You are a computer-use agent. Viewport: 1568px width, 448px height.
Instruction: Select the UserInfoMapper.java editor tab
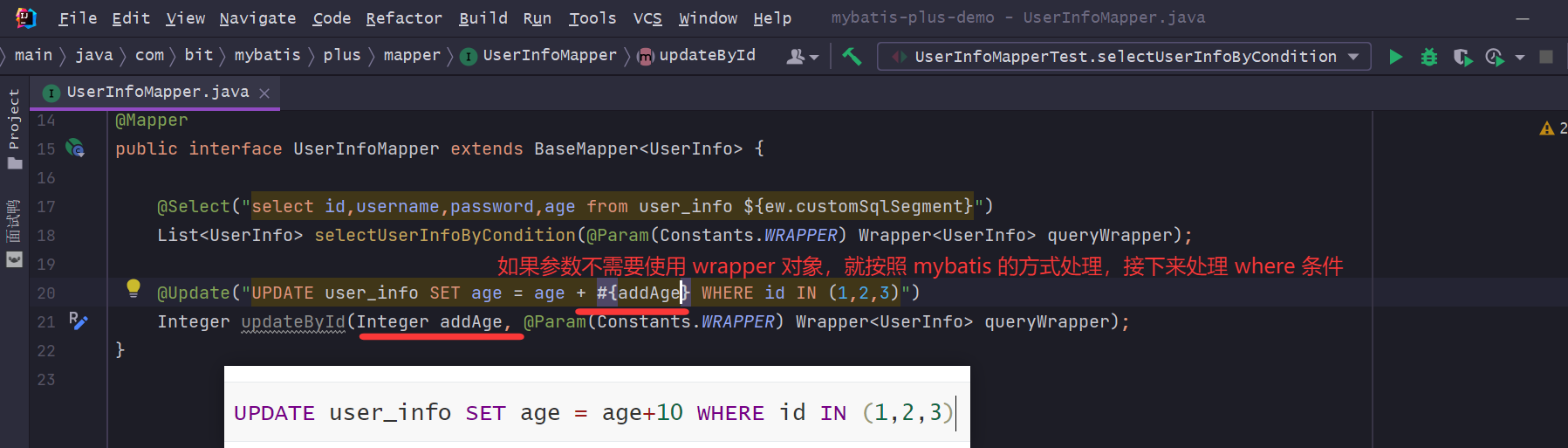[x=155, y=93]
